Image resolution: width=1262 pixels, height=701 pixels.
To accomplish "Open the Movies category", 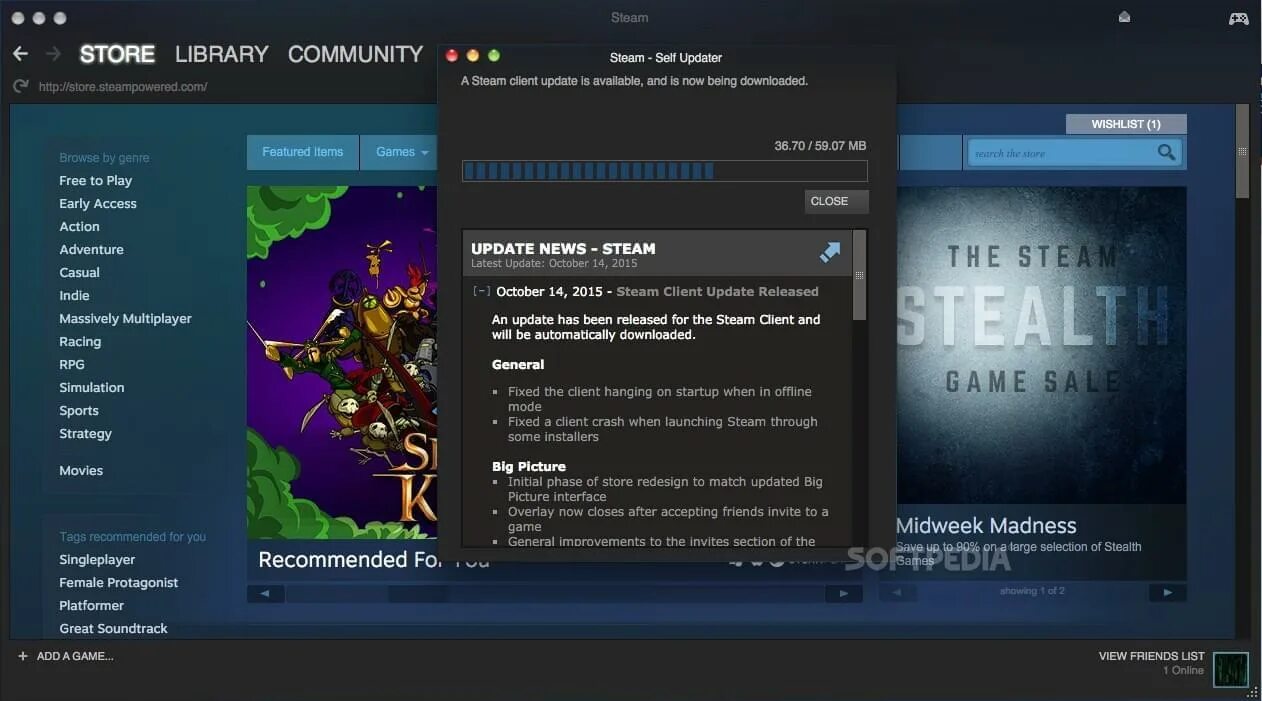I will coord(81,471).
